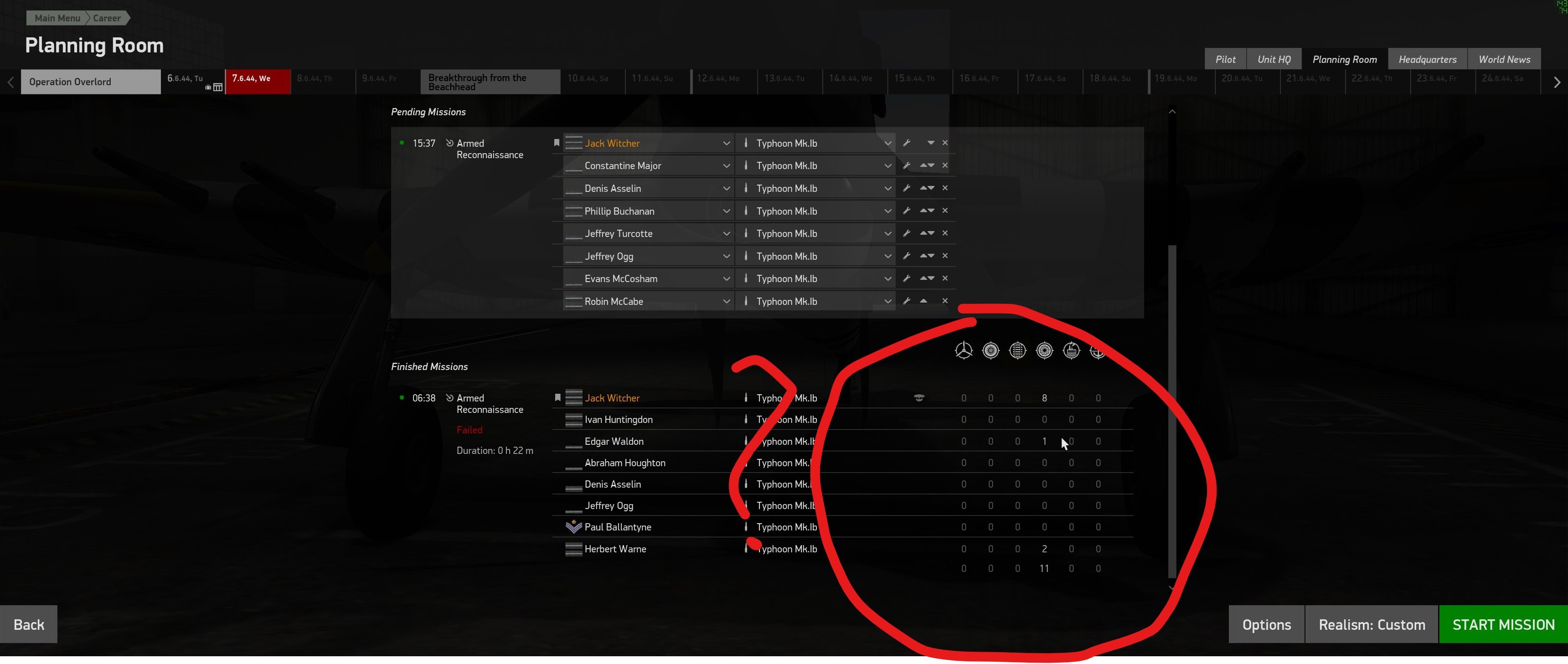
Task: Click the START MISSION button
Action: (x=1503, y=624)
